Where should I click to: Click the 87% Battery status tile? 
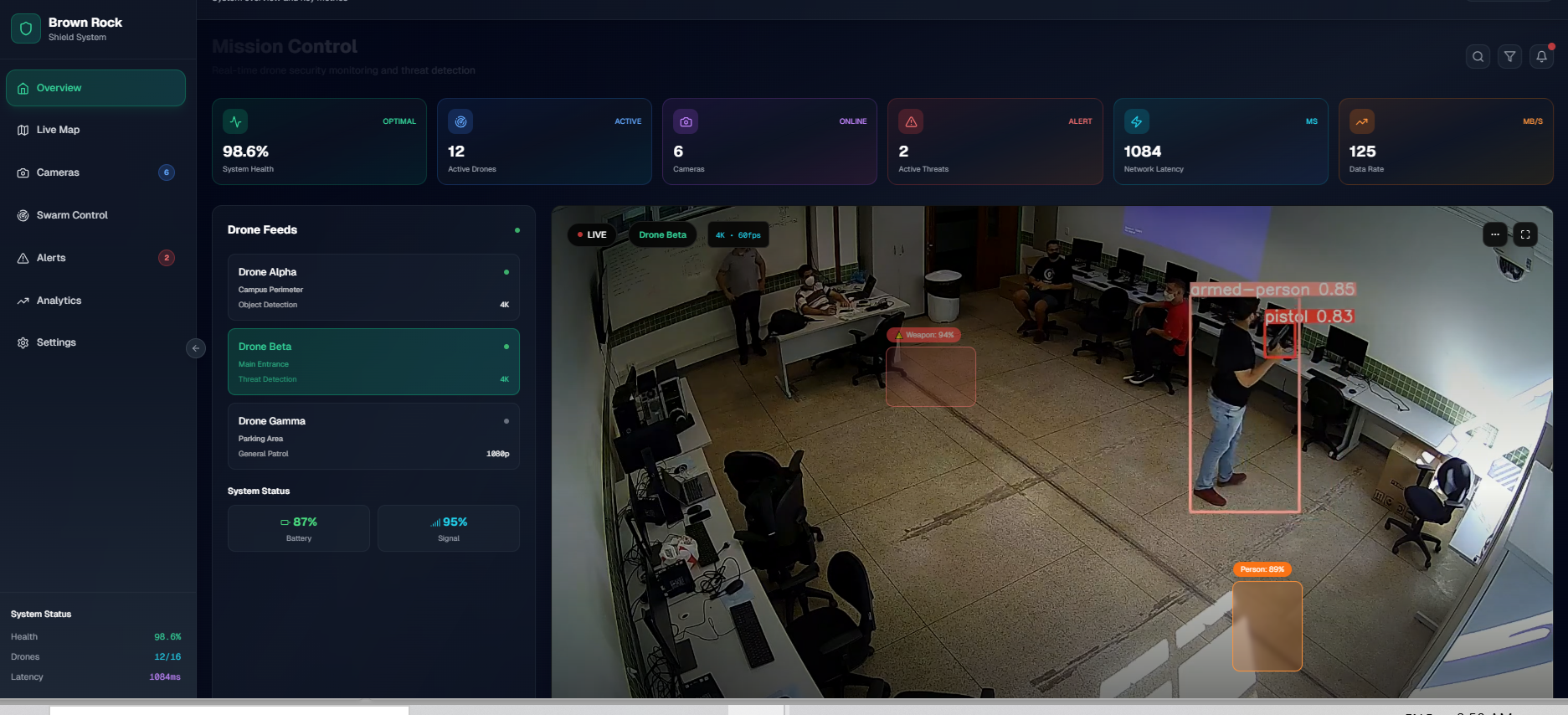(x=299, y=528)
